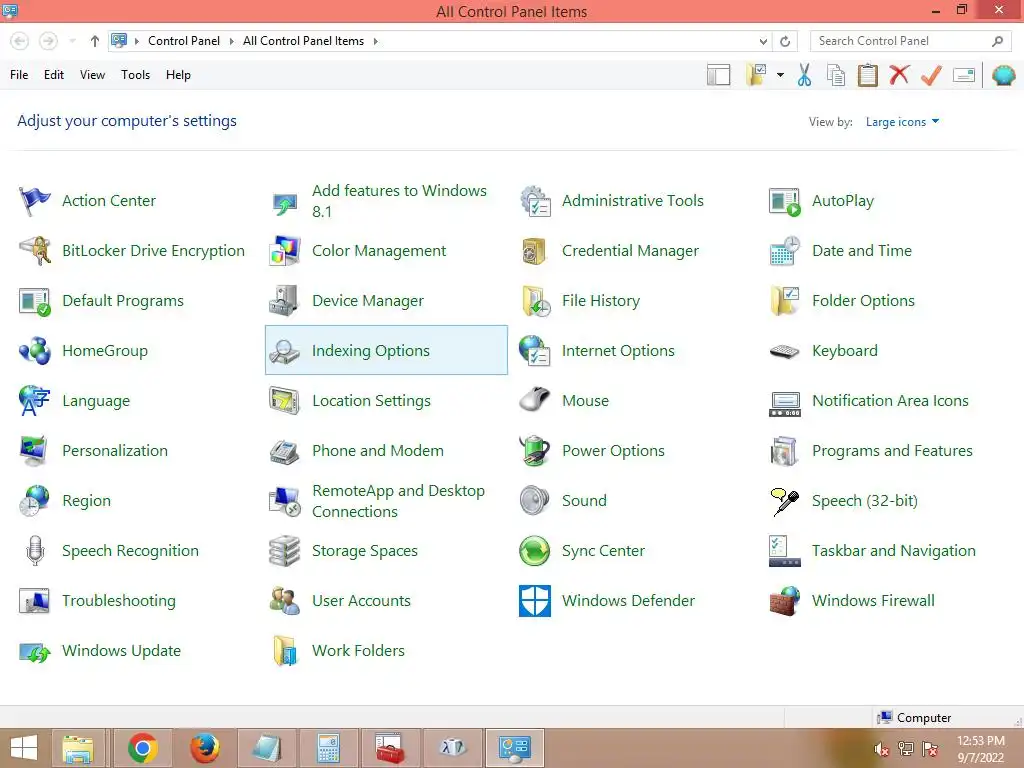Open the Language globe icon
This screenshot has height=768, width=1024.
[x=34, y=401]
